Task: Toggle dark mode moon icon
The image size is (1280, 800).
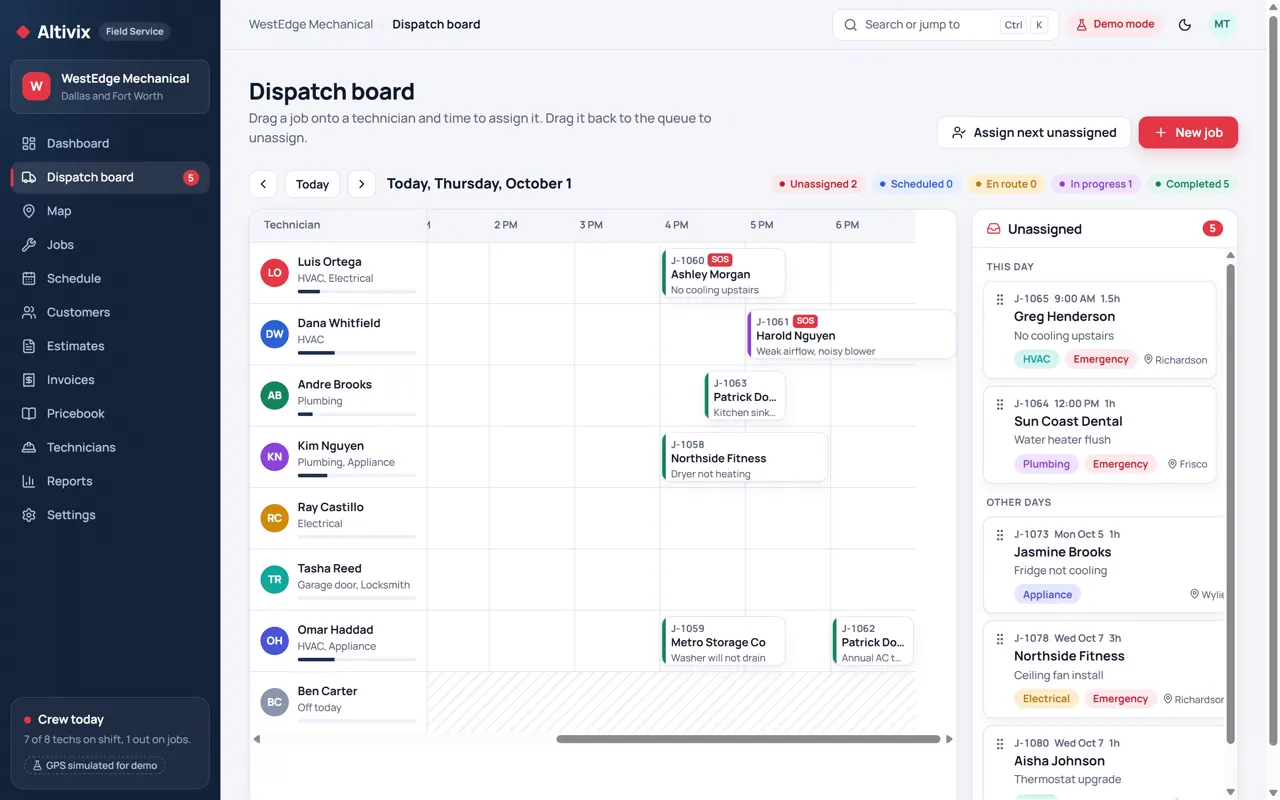Action: click(1185, 25)
